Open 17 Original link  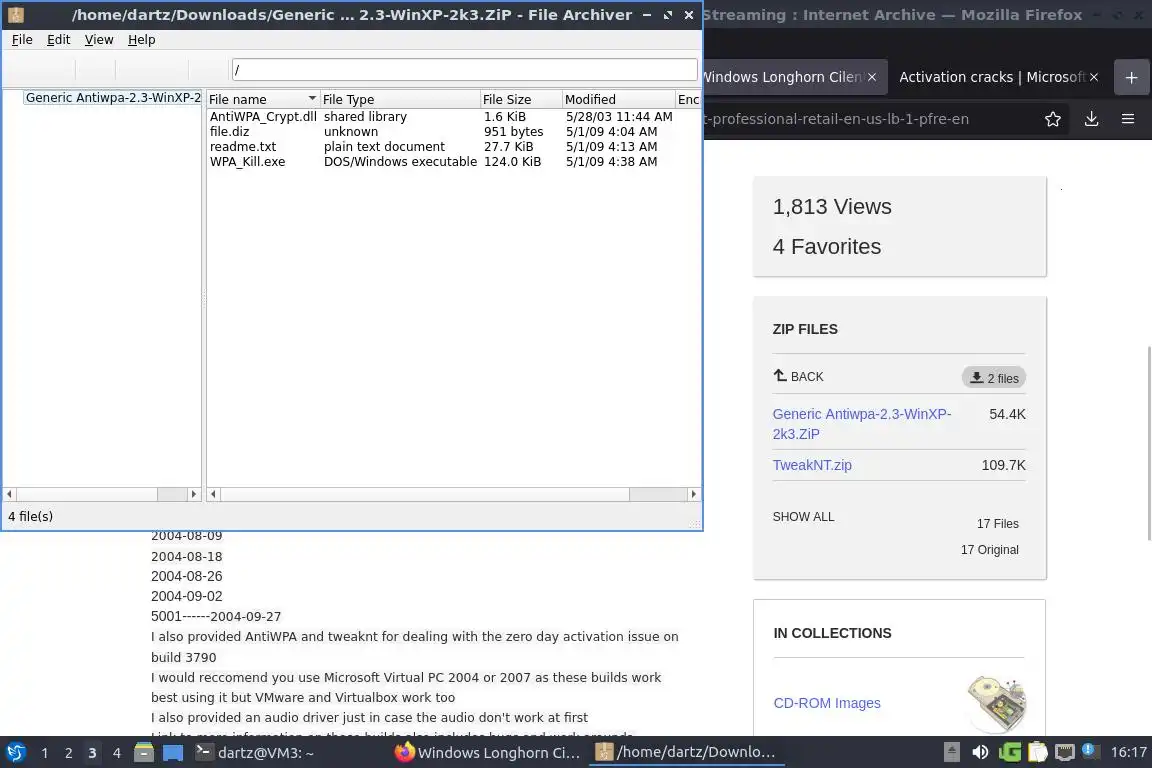coord(990,550)
